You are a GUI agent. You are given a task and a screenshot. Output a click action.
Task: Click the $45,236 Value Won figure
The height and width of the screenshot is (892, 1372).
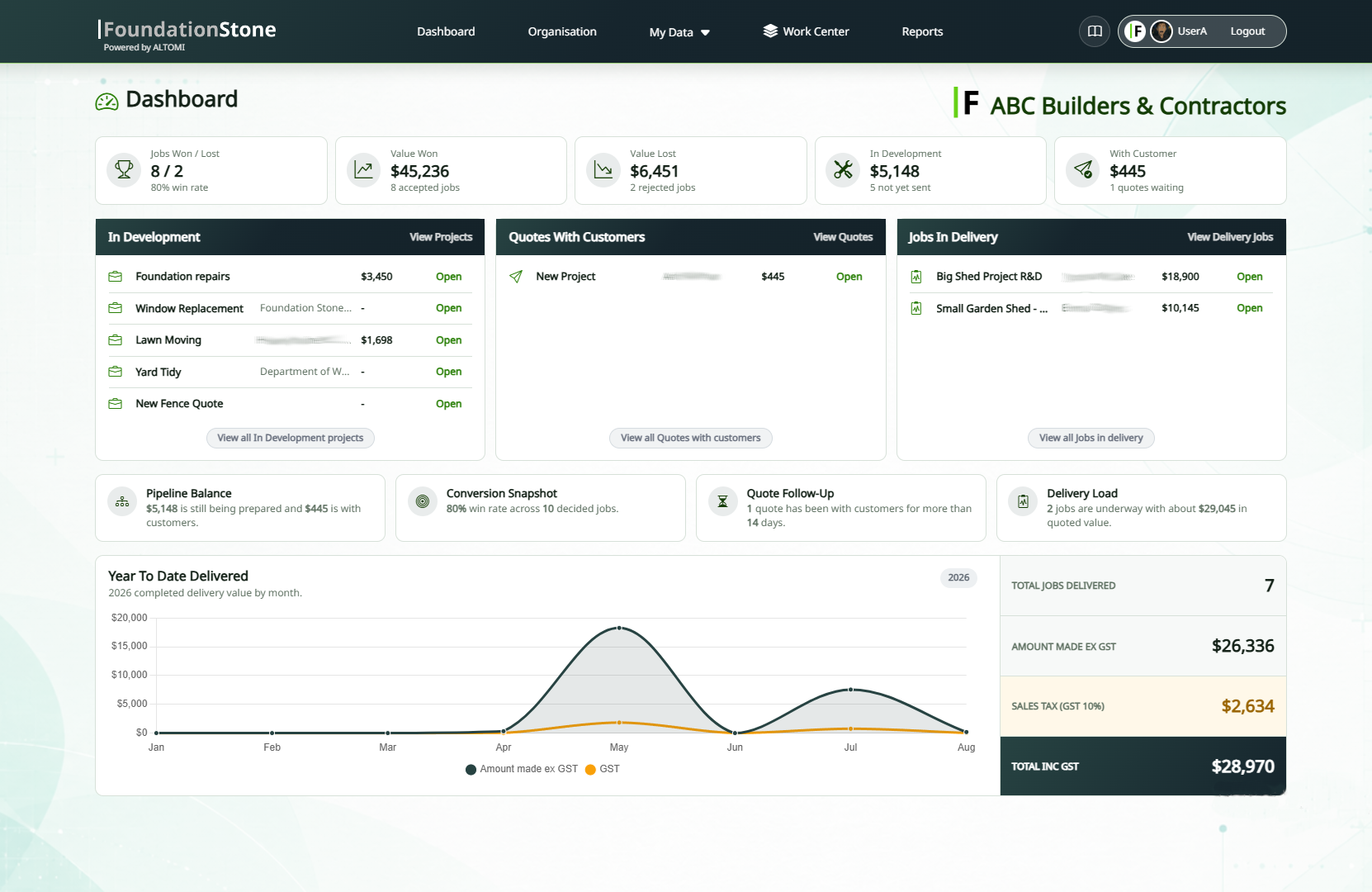point(420,171)
